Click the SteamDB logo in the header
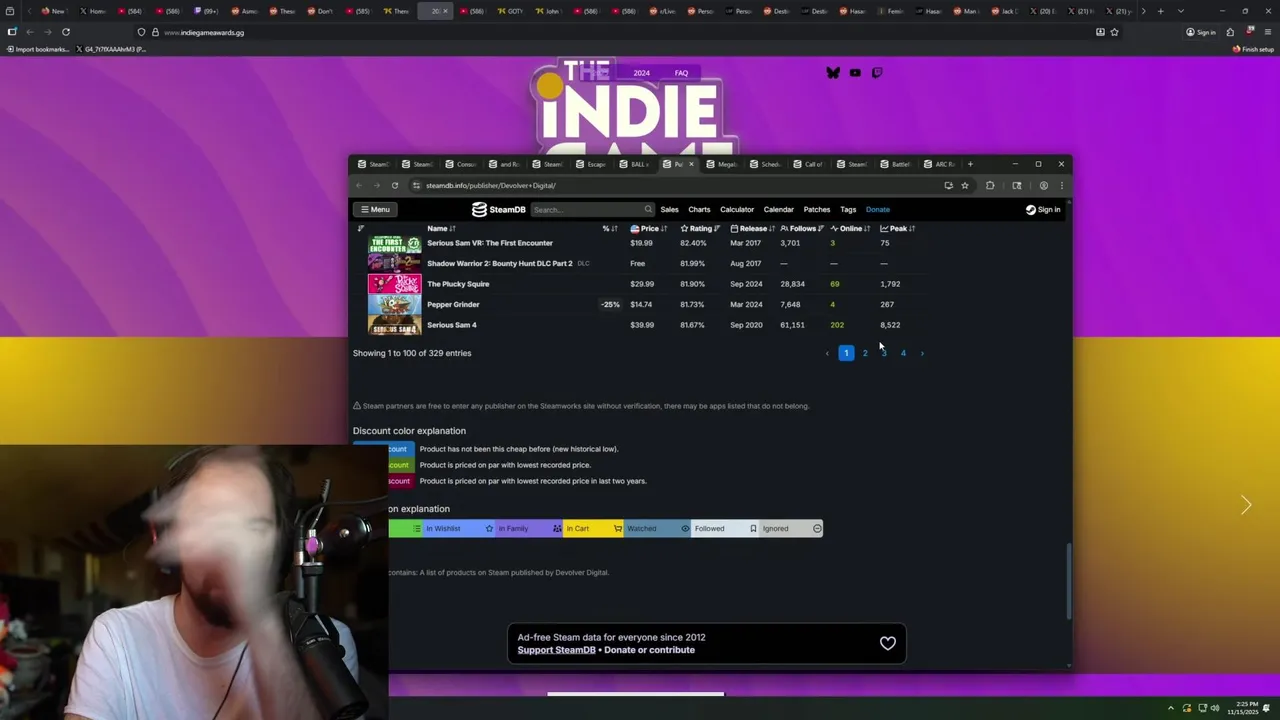The image size is (1280, 720). [x=499, y=209]
